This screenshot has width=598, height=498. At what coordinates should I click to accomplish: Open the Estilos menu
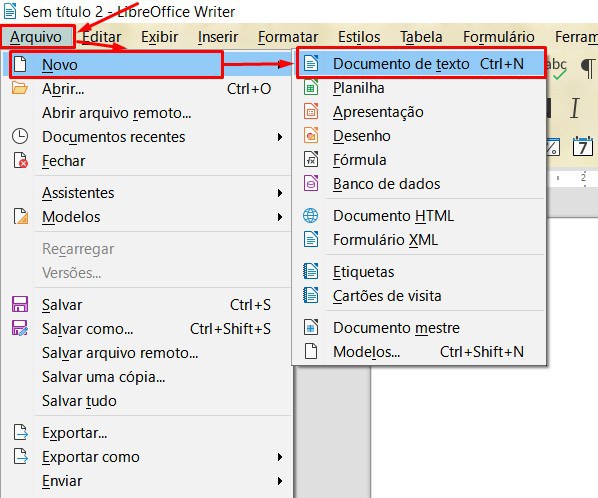coord(359,37)
